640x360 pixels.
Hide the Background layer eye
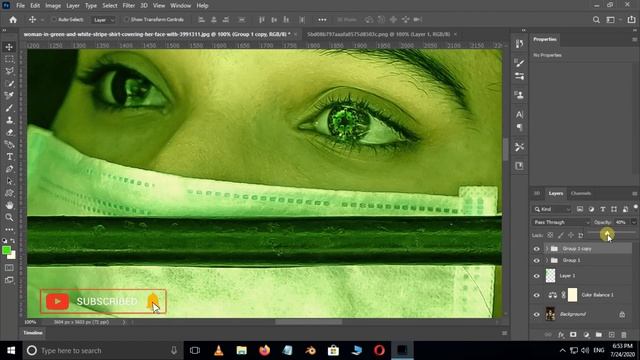[536, 314]
